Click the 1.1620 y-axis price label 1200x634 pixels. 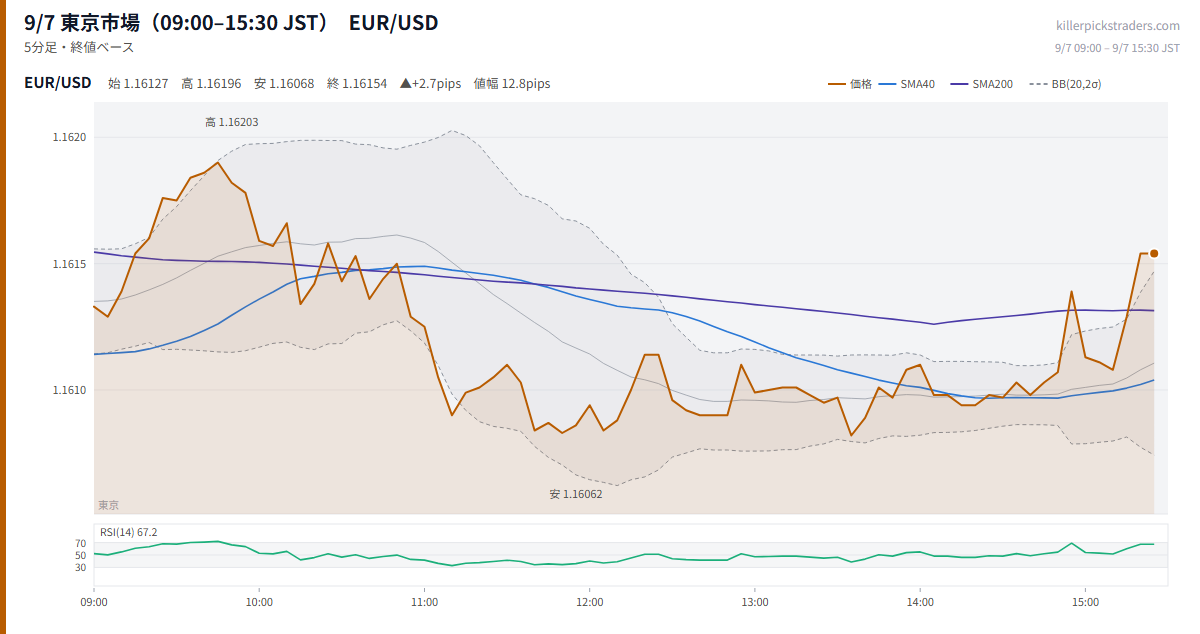point(69,137)
